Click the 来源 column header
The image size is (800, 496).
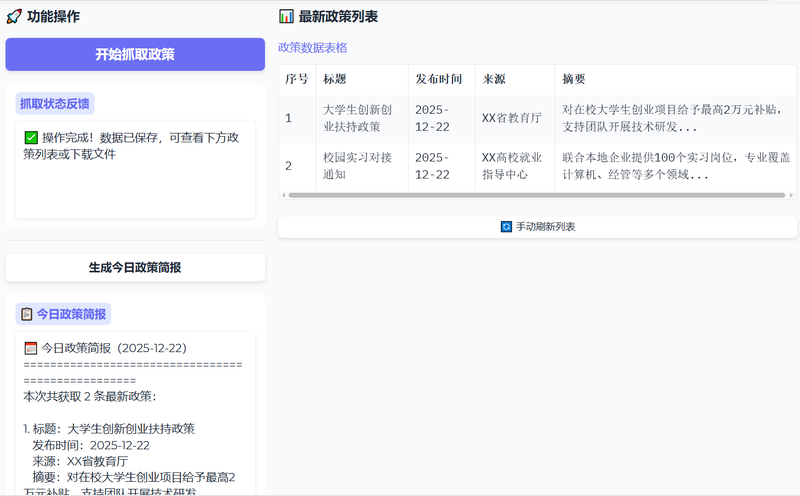tap(494, 79)
